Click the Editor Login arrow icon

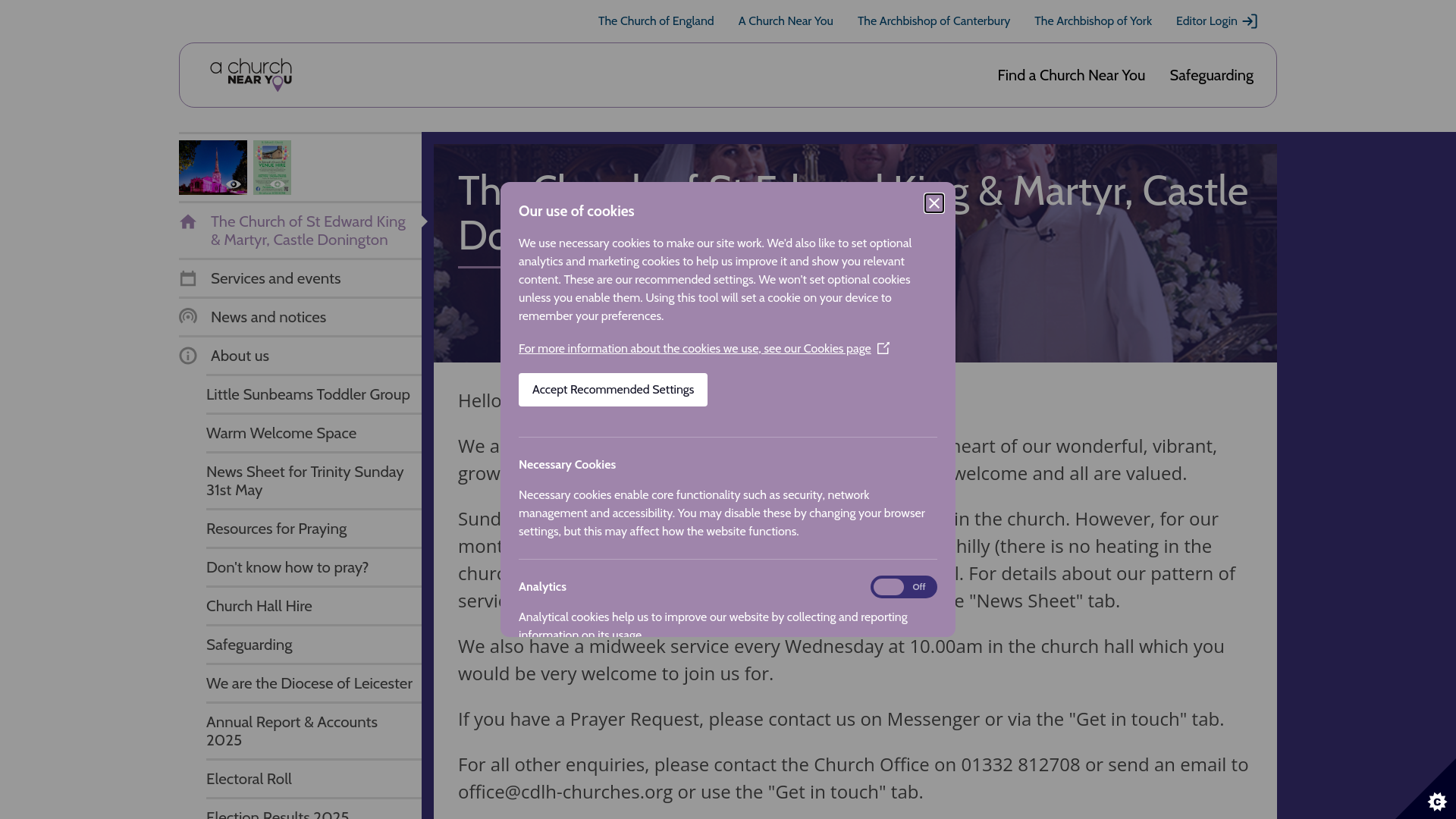1250,21
